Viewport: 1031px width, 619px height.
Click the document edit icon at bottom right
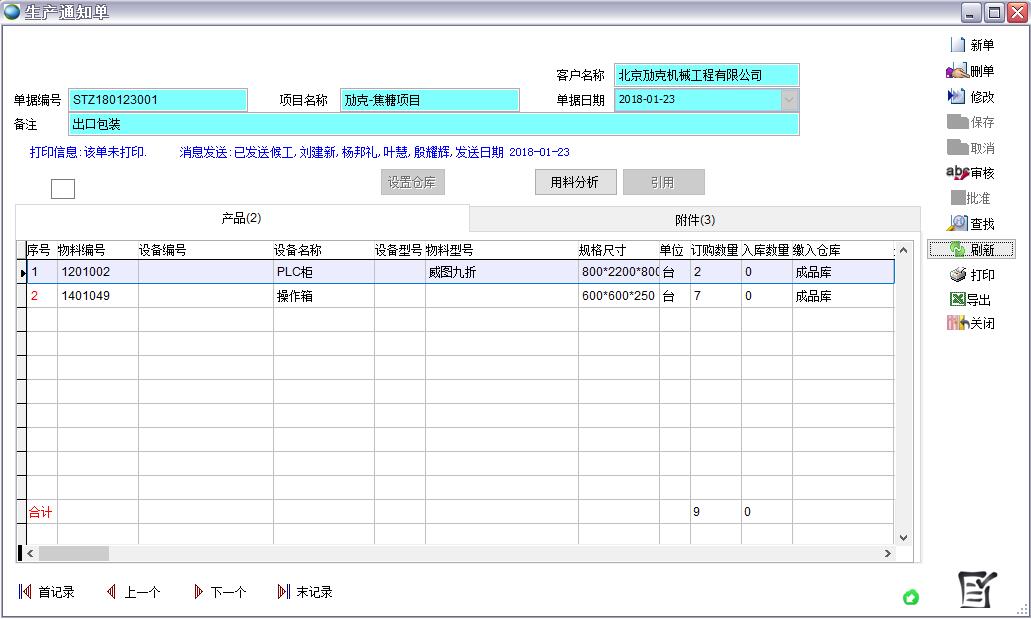[978, 590]
